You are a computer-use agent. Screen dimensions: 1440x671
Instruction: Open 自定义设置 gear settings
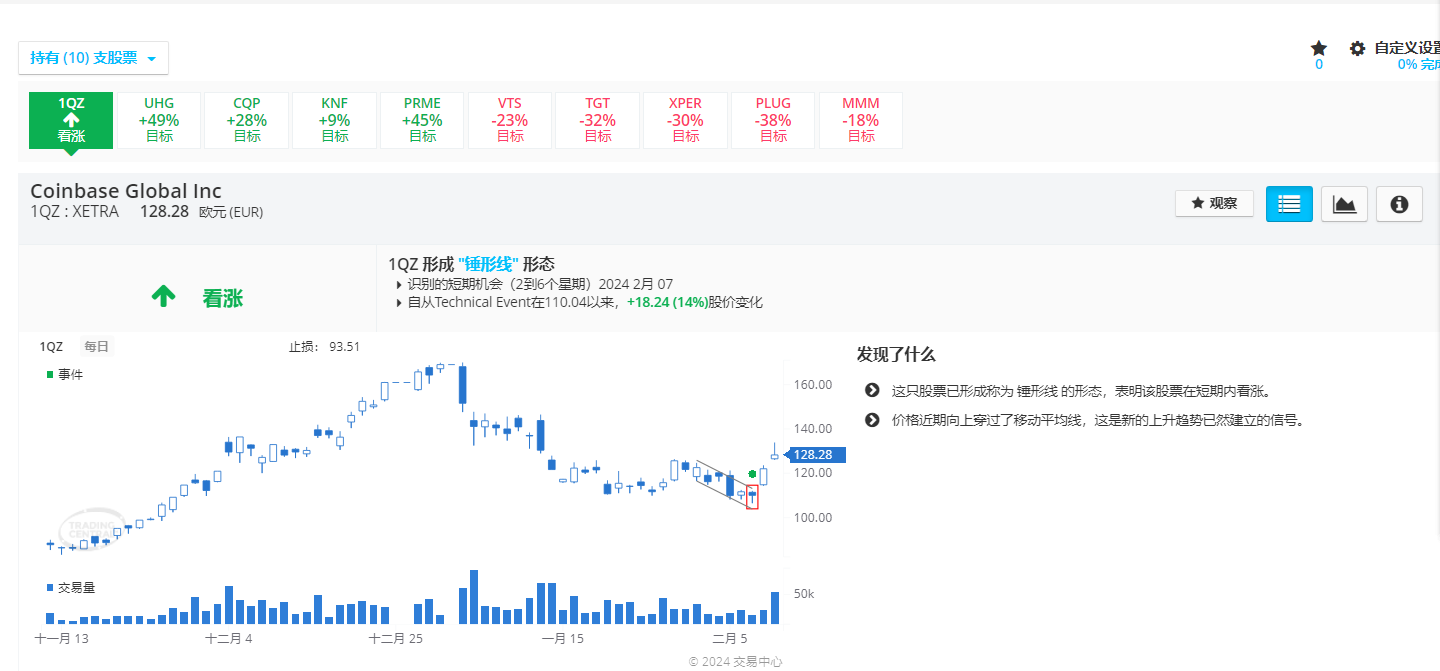[1357, 48]
